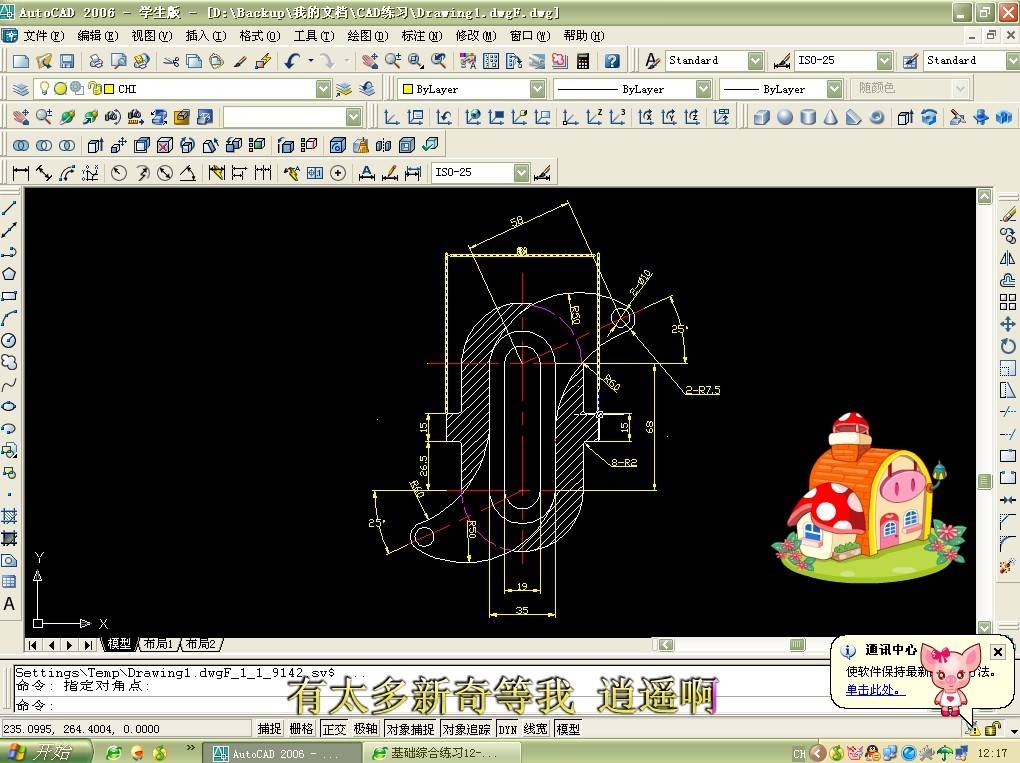1020x763 pixels.
Task: Toggle Model (模型) space button in status bar
Action: [x=568, y=729]
